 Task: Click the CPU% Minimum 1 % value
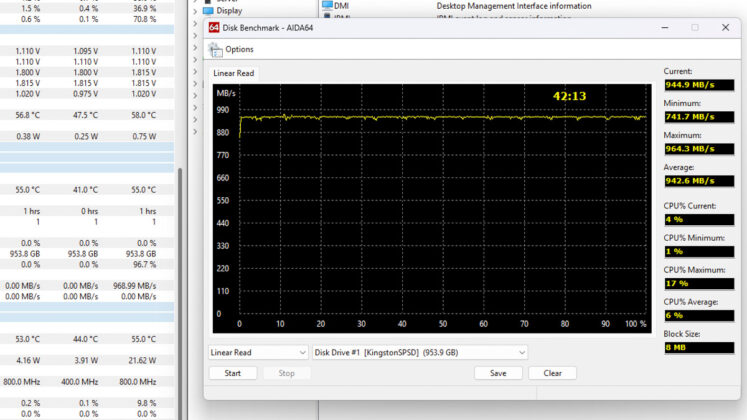[x=699, y=251]
